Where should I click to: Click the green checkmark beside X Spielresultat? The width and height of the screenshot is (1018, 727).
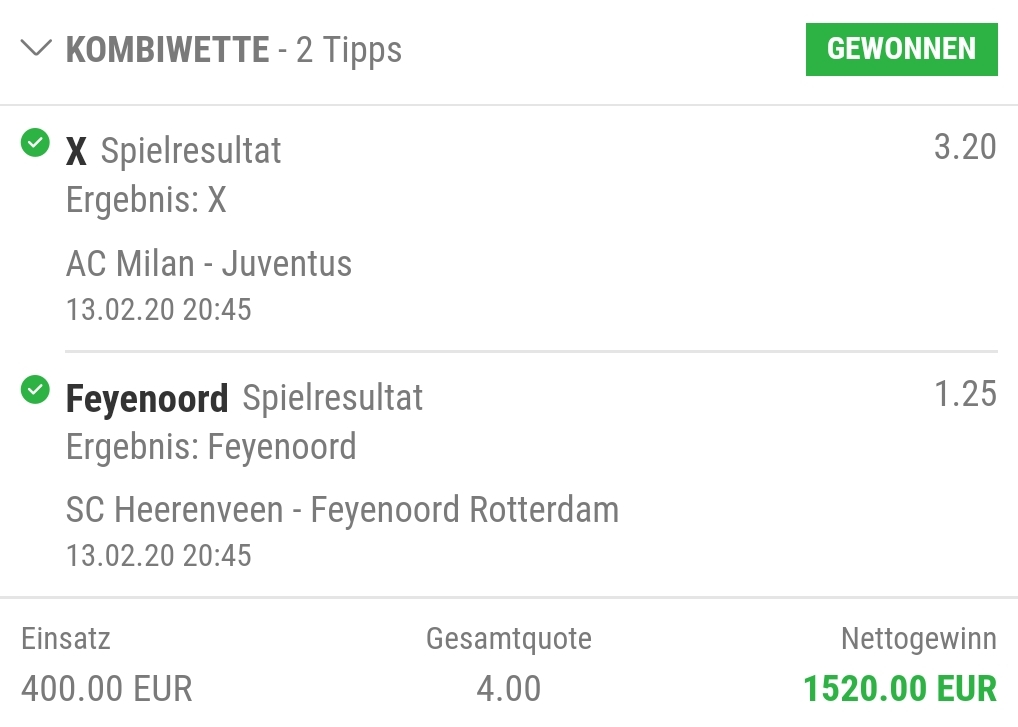tap(35, 144)
